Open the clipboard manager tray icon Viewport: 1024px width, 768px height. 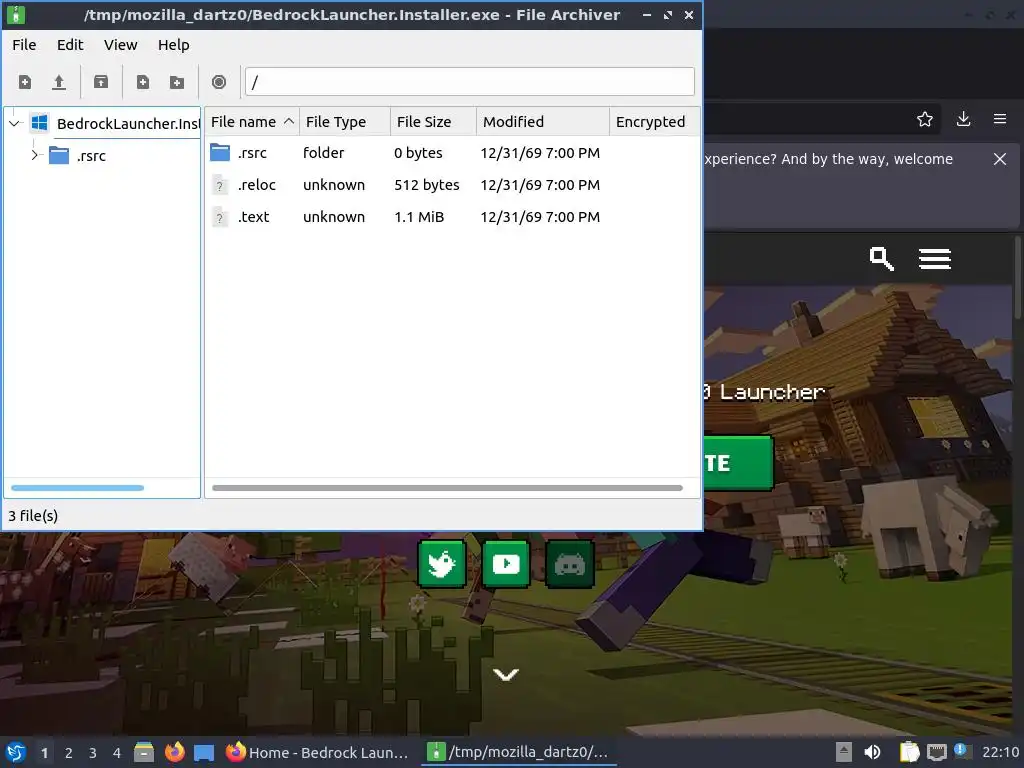click(x=909, y=752)
